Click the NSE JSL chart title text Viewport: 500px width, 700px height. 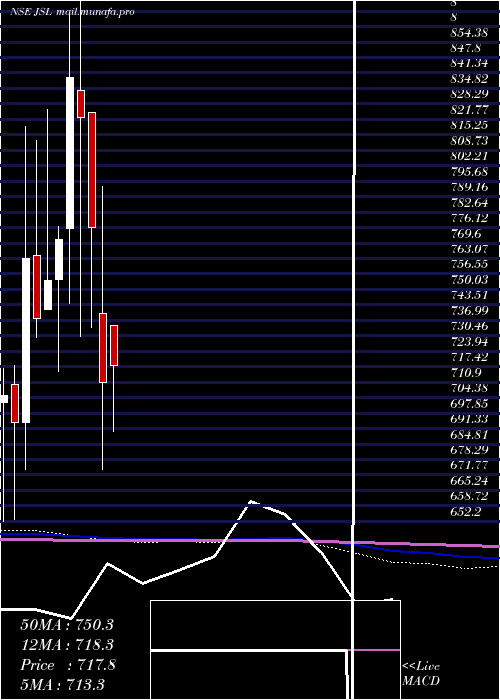(33, 12)
